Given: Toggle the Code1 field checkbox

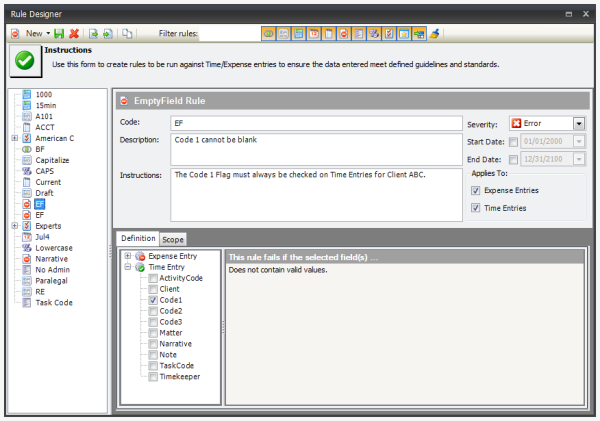Looking at the screenshot, I should (152, 300).
